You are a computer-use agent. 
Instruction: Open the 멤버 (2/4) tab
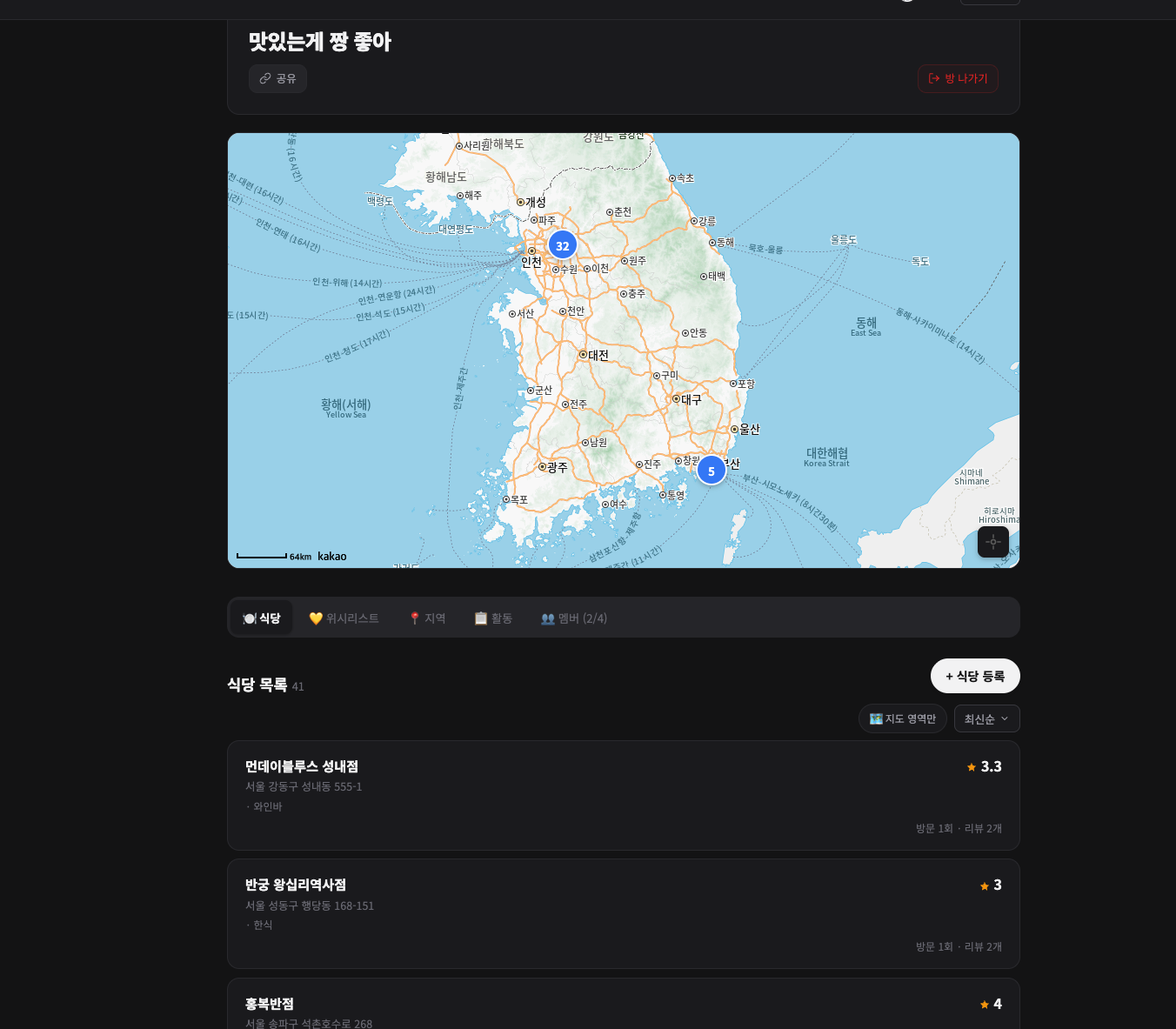point(574,618)
